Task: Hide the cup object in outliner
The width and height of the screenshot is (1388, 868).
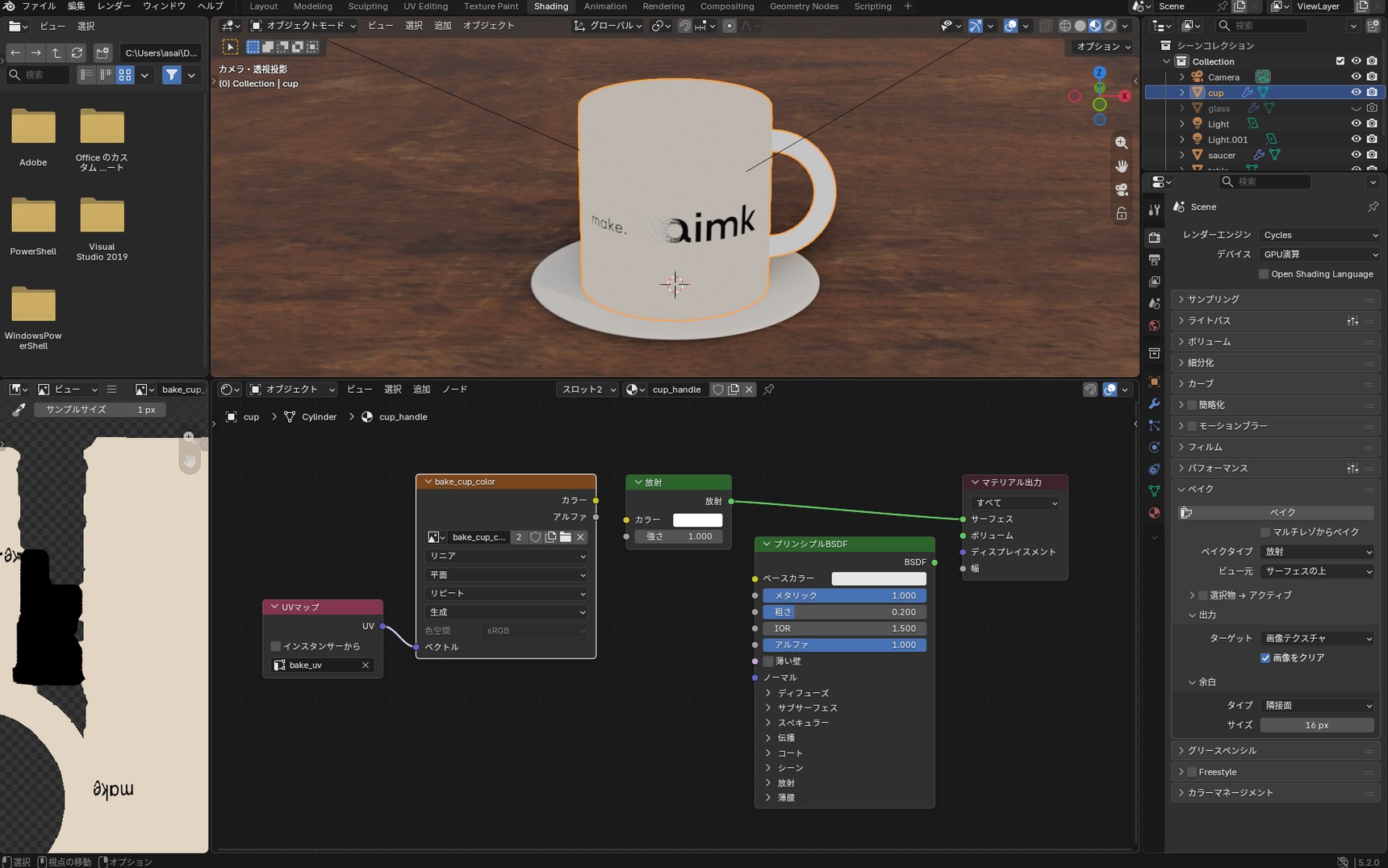Action: point(1356,93)
